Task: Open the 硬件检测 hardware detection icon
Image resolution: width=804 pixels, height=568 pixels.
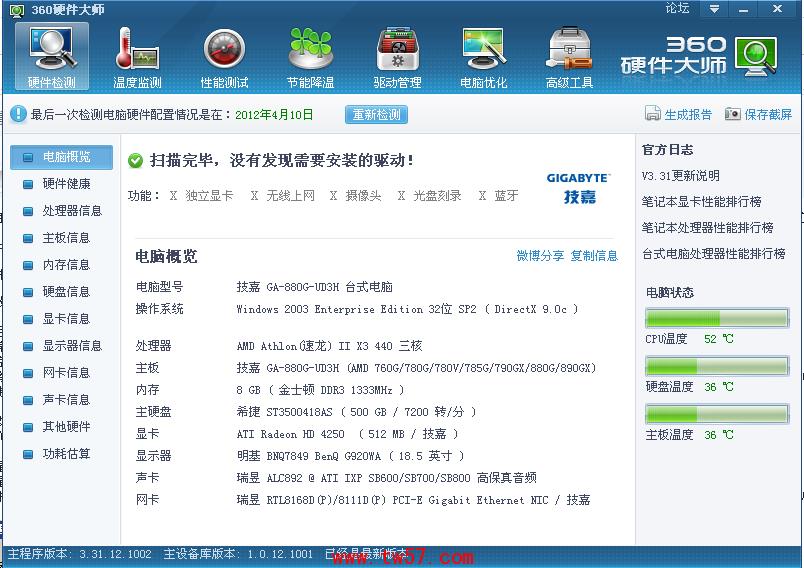Action: tap(51, 50)
